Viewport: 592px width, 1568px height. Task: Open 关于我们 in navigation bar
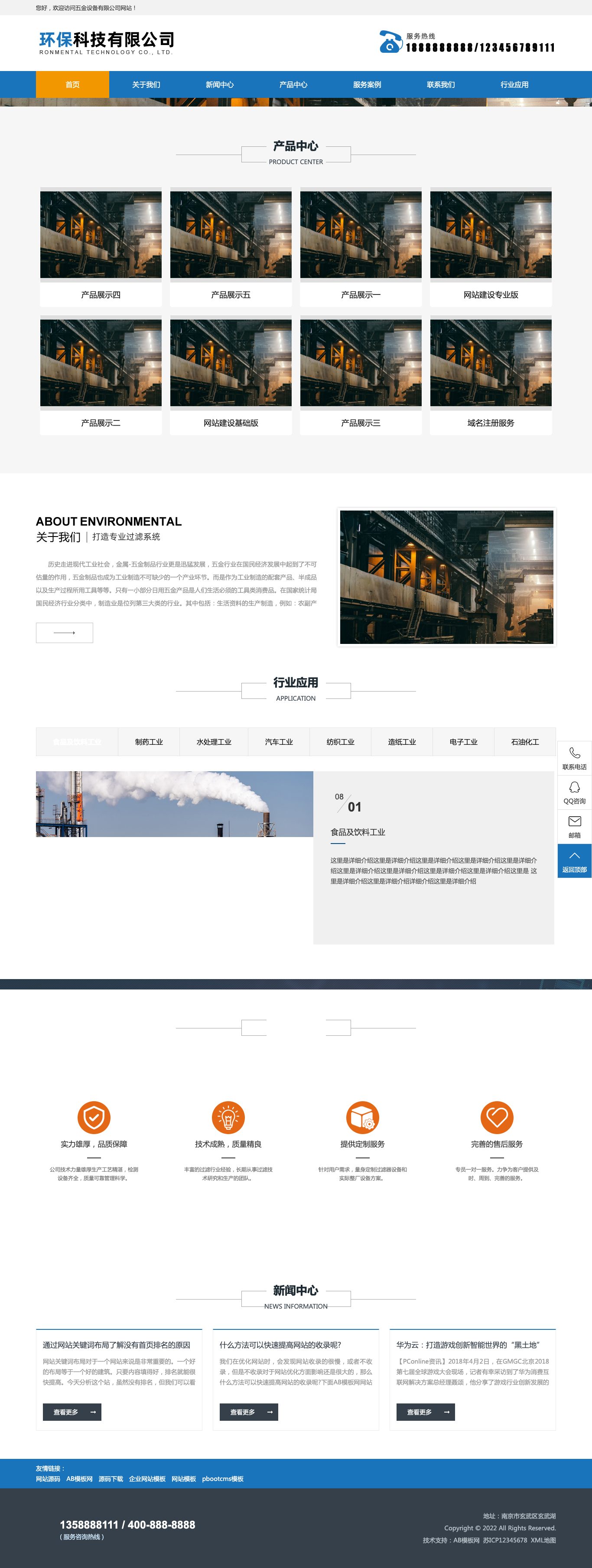(146, 84)
